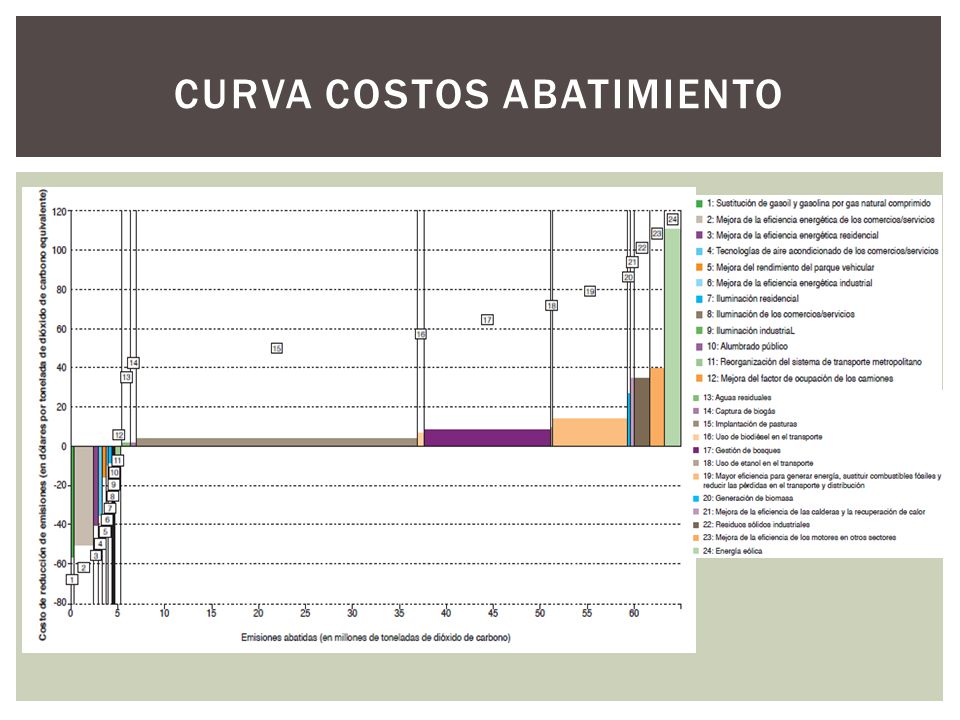Click the boxed number 15 label in chart

point(277,348)
